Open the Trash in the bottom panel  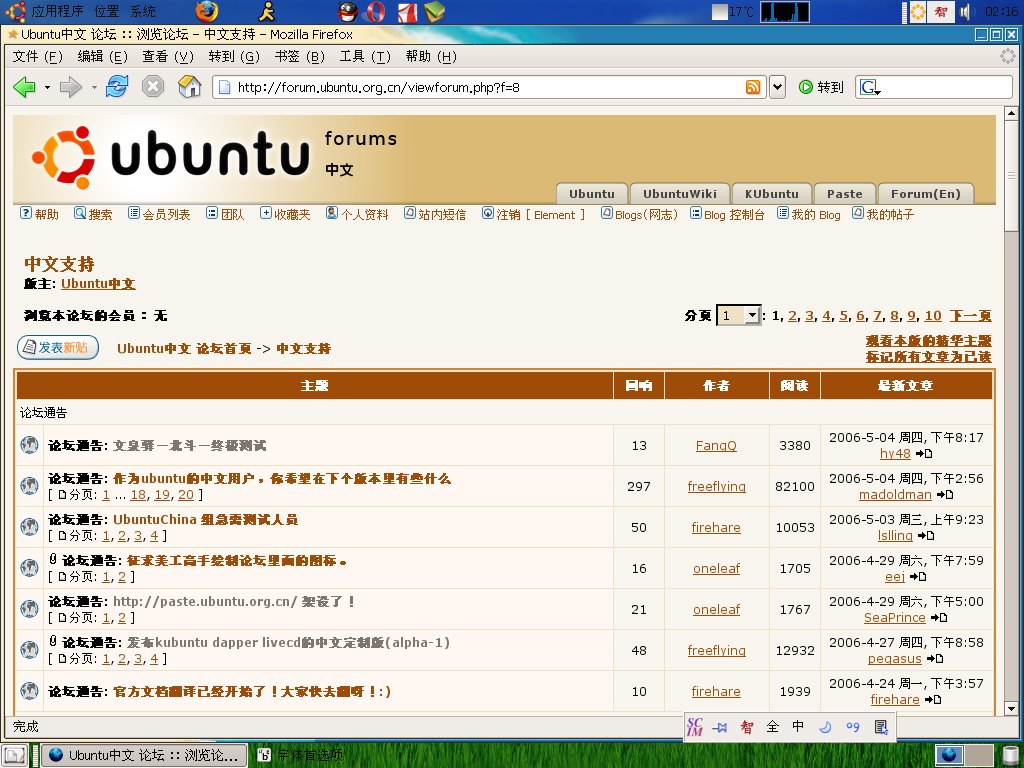1010,756
